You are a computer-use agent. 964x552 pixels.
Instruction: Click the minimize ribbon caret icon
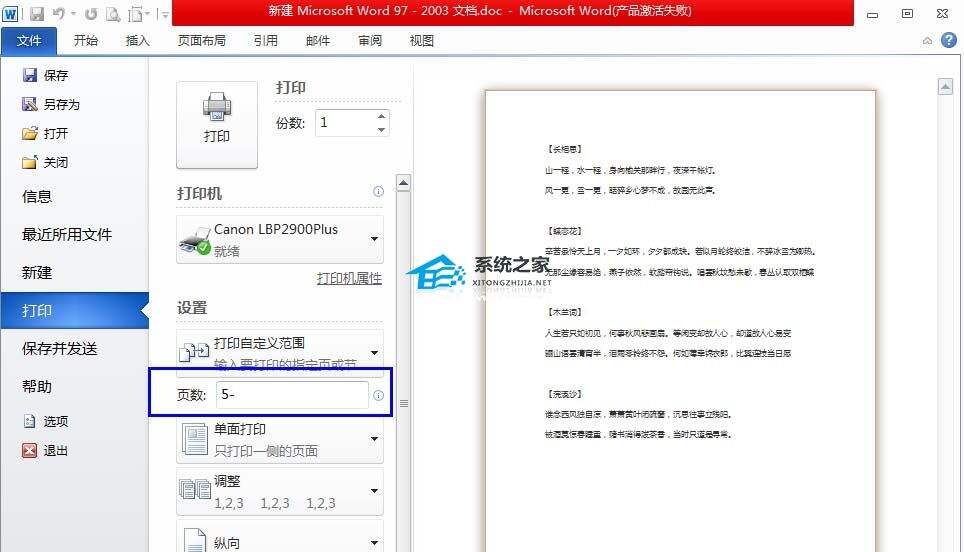927,41
